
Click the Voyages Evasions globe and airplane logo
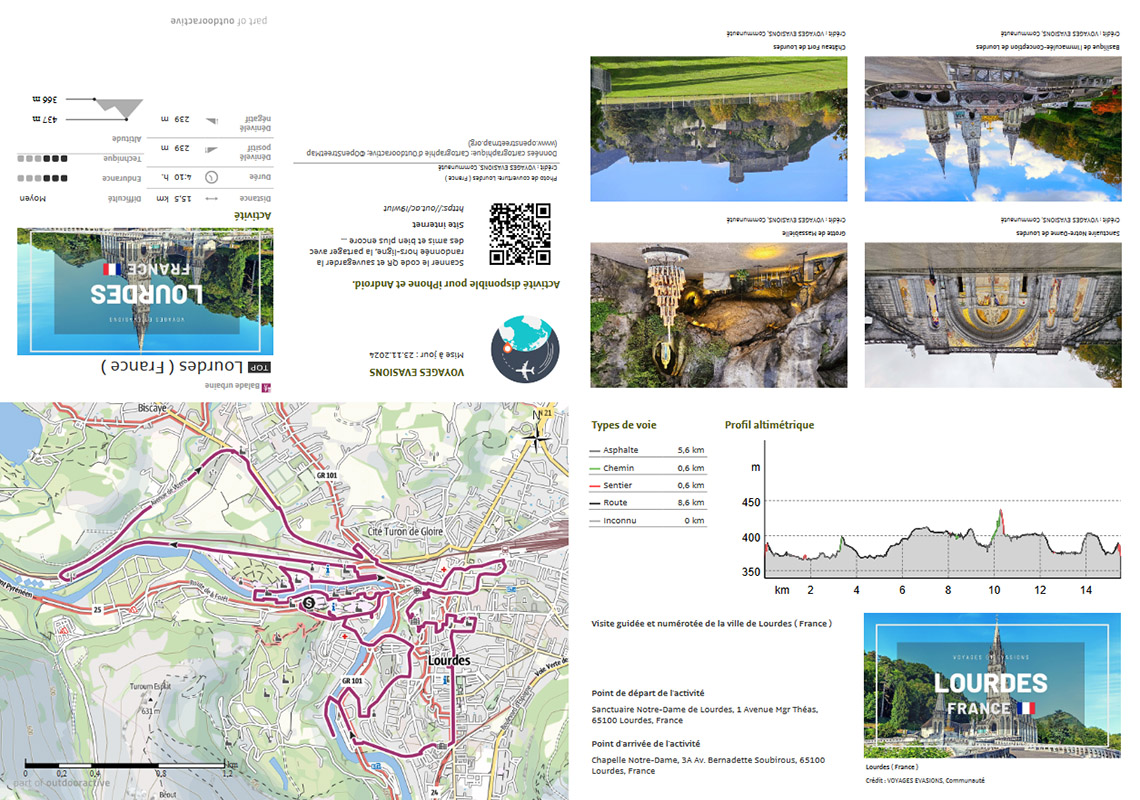pos(525,349)
